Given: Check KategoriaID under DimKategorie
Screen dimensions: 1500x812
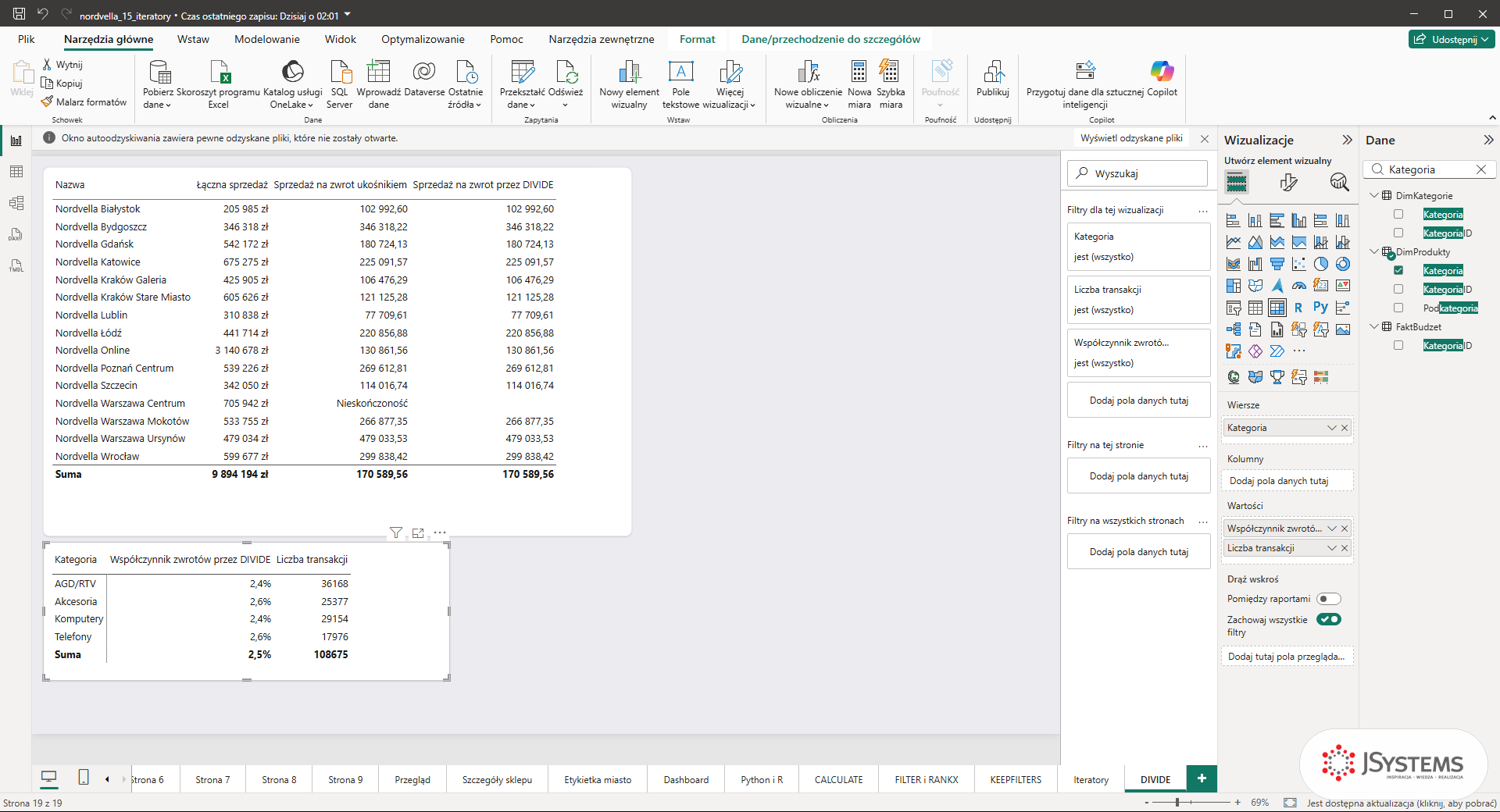Looking at the screenshot, I should tap(1398, 233).
